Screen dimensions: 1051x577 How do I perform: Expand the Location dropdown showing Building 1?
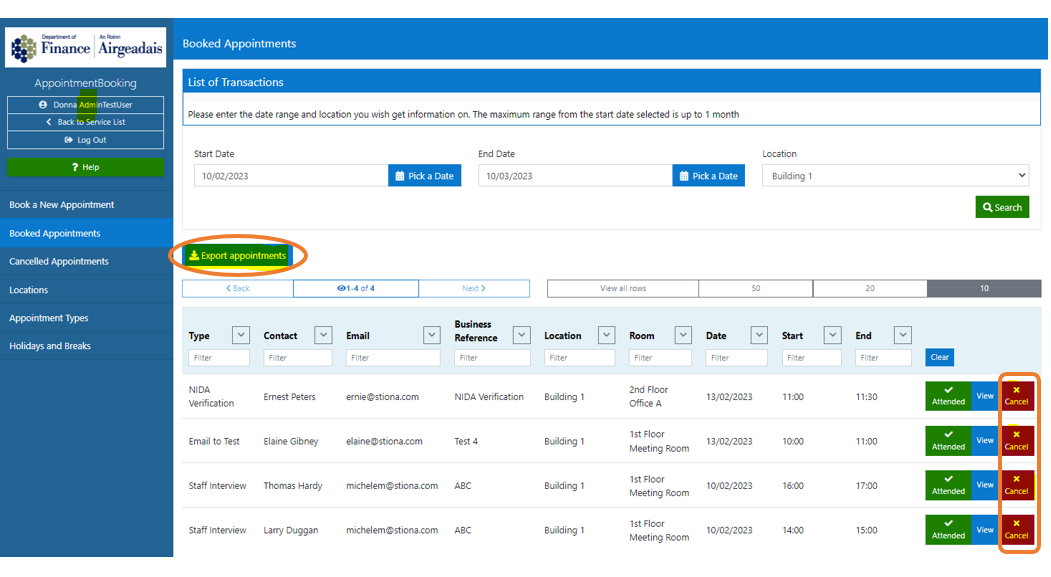(896, 176)
